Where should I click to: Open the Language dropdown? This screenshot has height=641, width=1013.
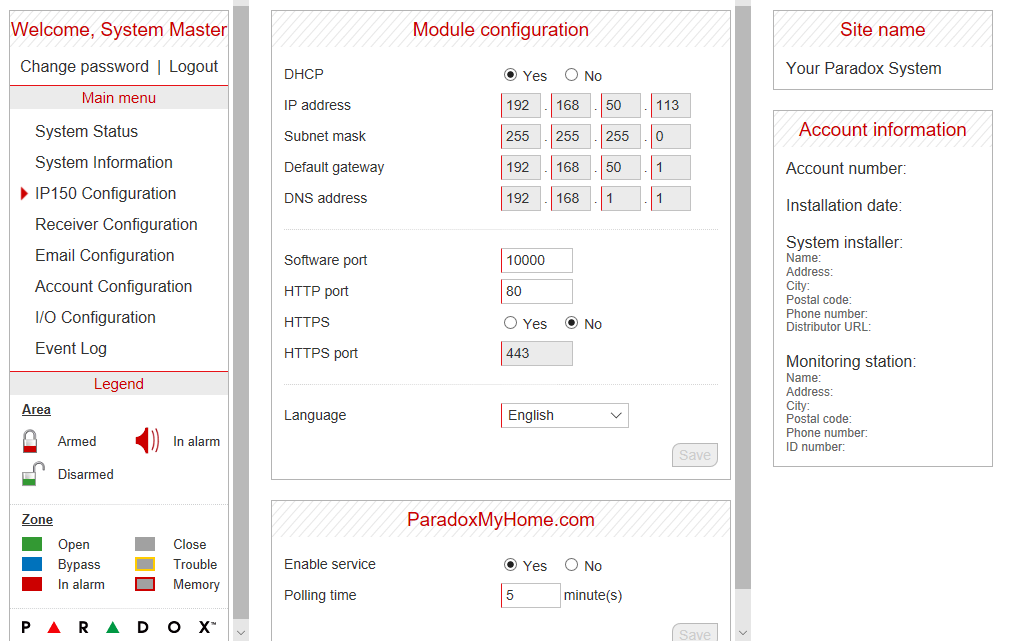coord(565,415)
